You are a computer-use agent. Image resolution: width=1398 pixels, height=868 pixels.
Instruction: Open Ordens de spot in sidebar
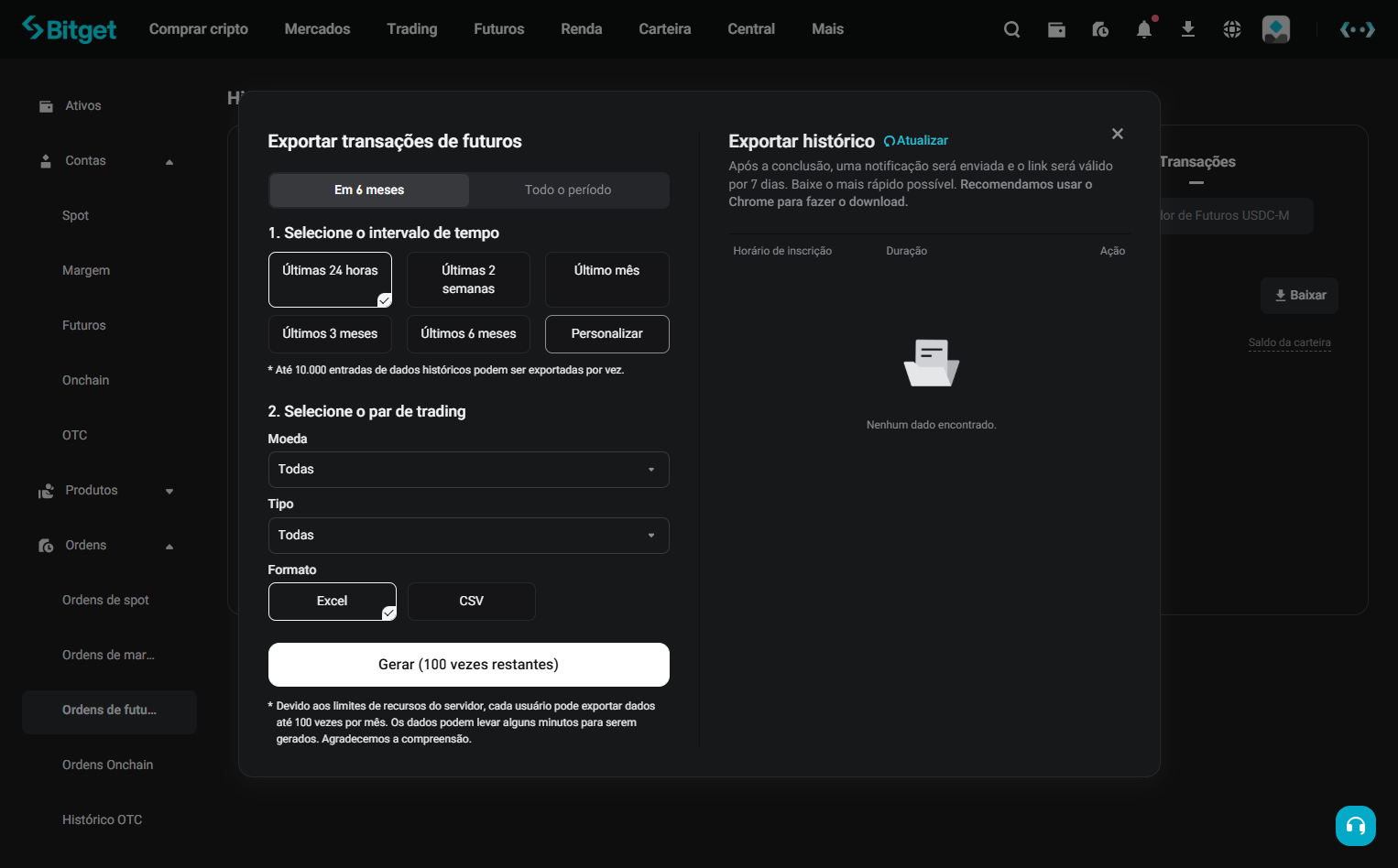coord(105,601)
